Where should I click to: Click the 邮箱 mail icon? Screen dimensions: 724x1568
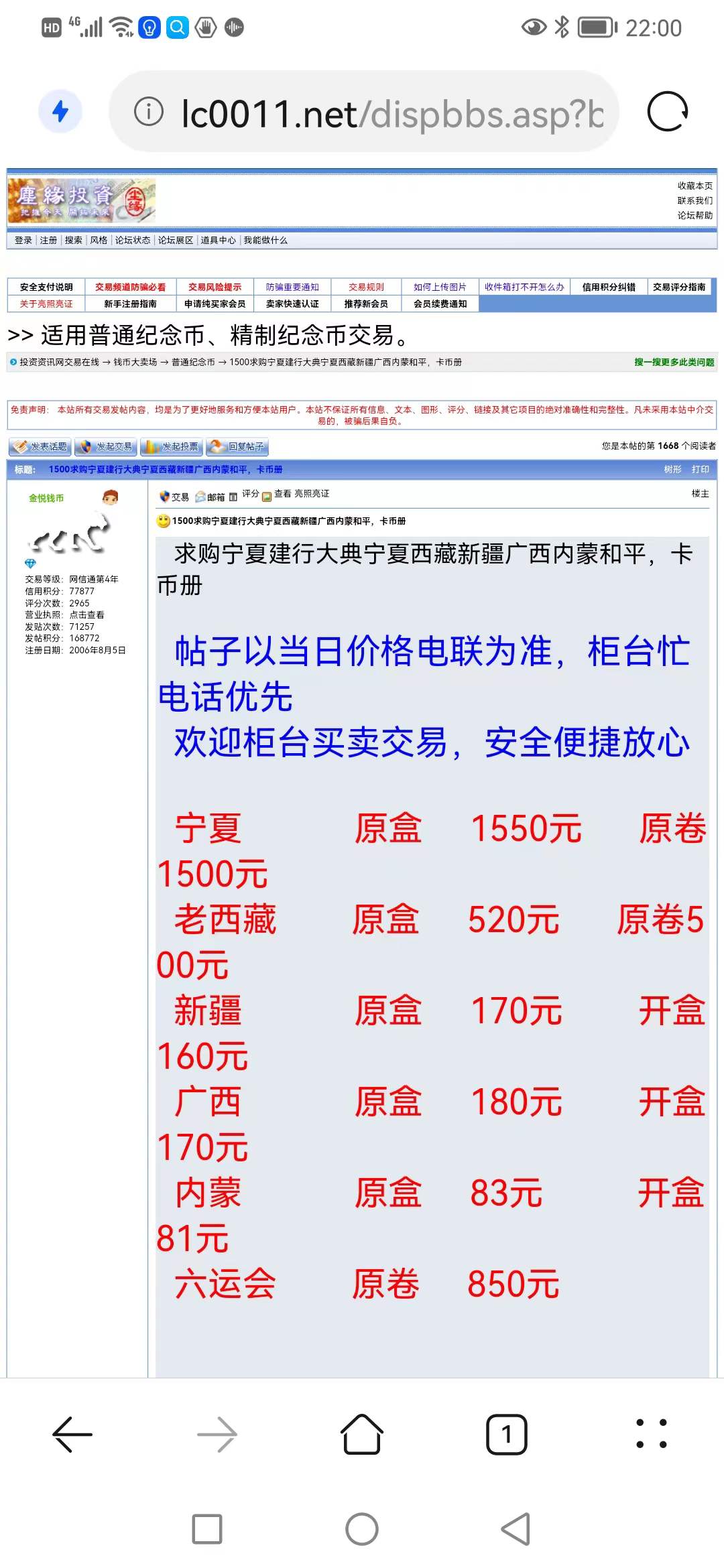pos(200,497)
